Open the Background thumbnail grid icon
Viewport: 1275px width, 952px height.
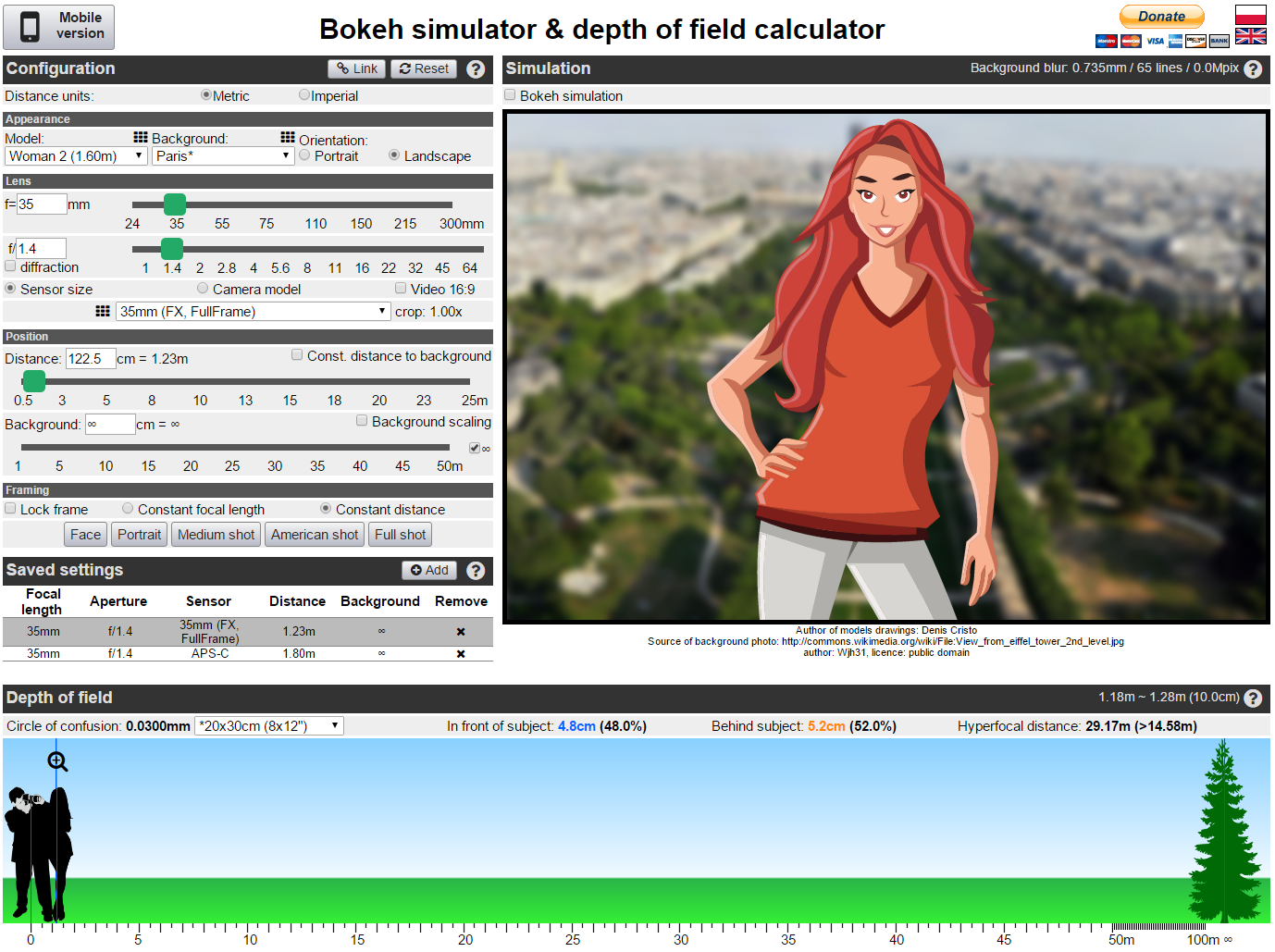tap(288, 137)
